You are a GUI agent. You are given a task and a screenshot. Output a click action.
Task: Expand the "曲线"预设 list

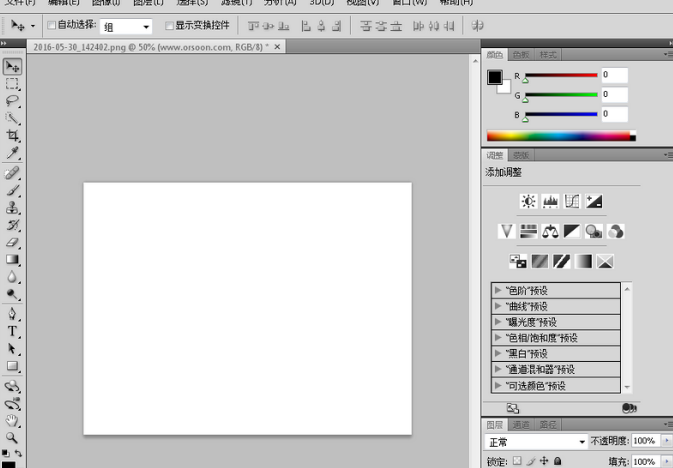click(498, 306)
